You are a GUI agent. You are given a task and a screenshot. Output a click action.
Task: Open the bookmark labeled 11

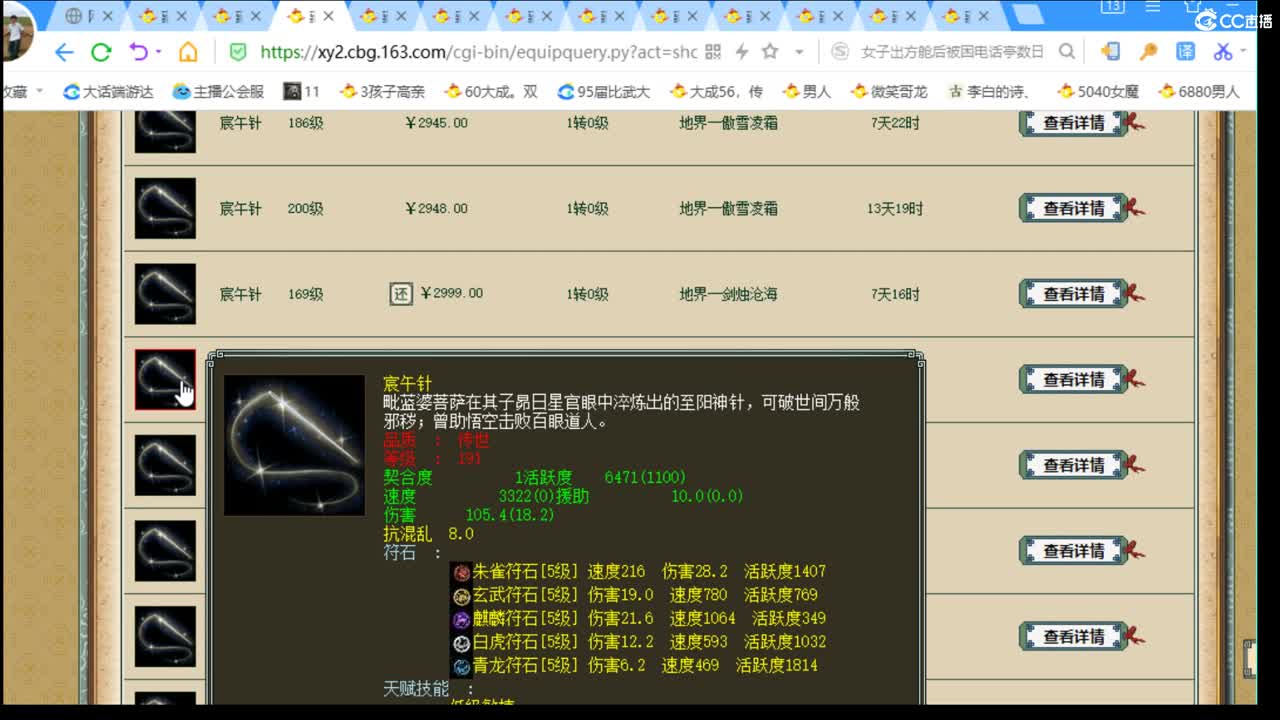[301, 91]
